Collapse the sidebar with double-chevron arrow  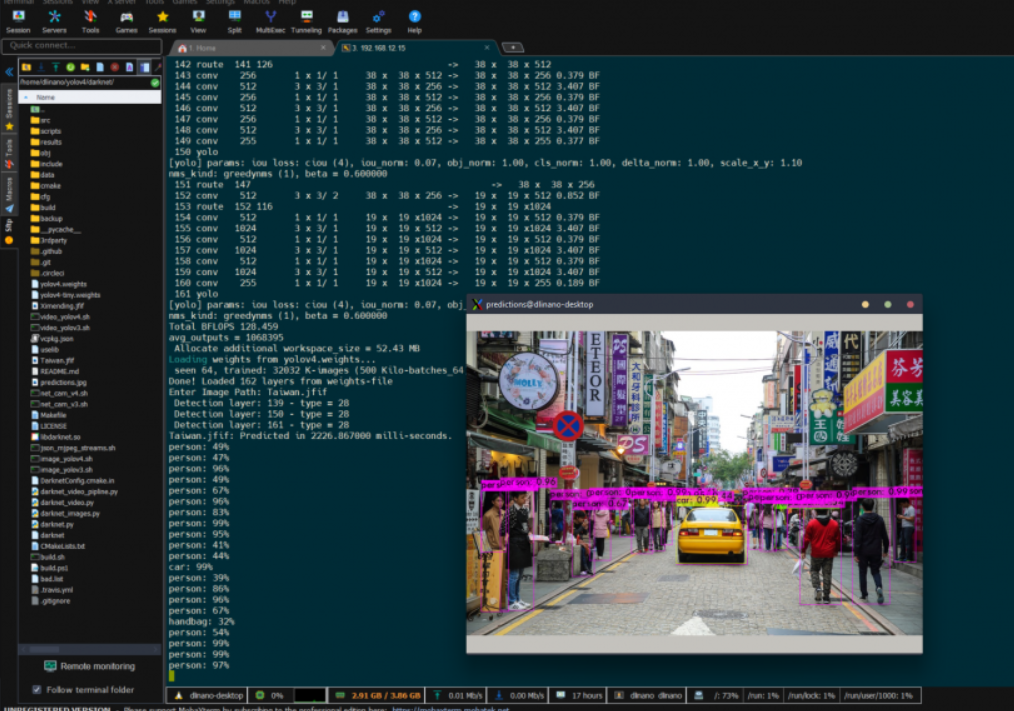pos(9,72)
